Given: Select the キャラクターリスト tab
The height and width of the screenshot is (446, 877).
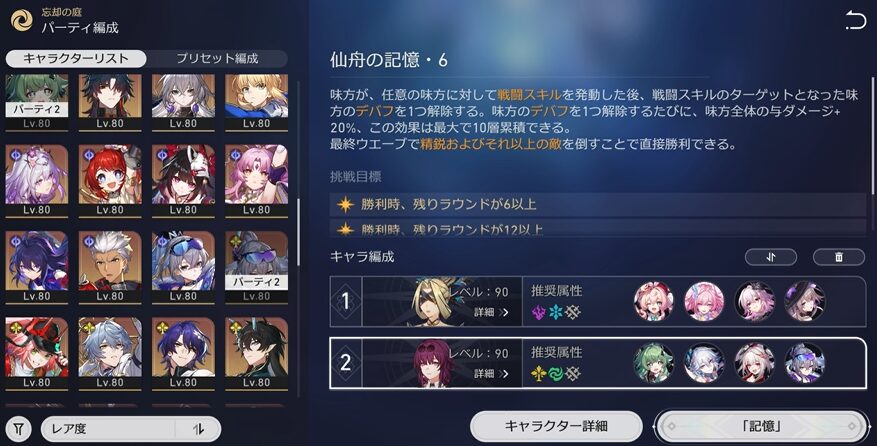Looking at the screenshot, I should pos(76,58).
